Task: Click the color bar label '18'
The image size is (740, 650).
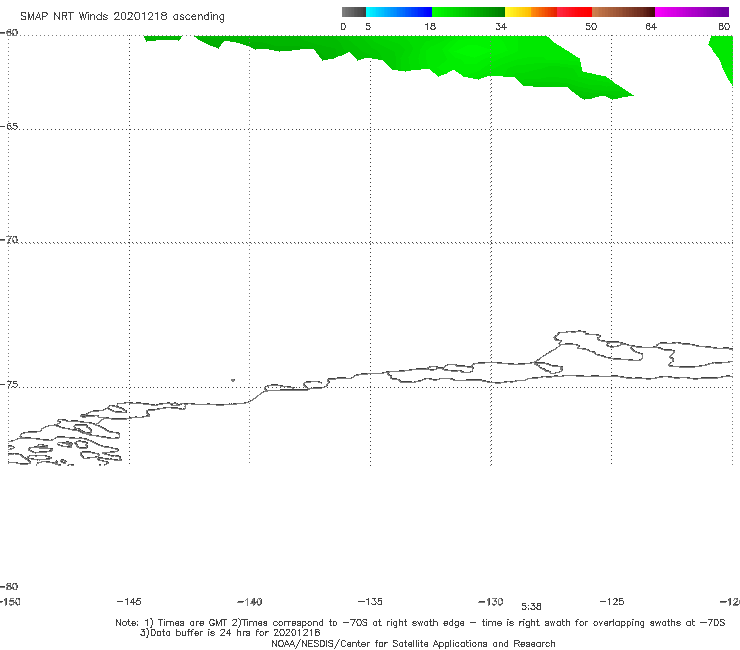Action: (x=430, y=26)
